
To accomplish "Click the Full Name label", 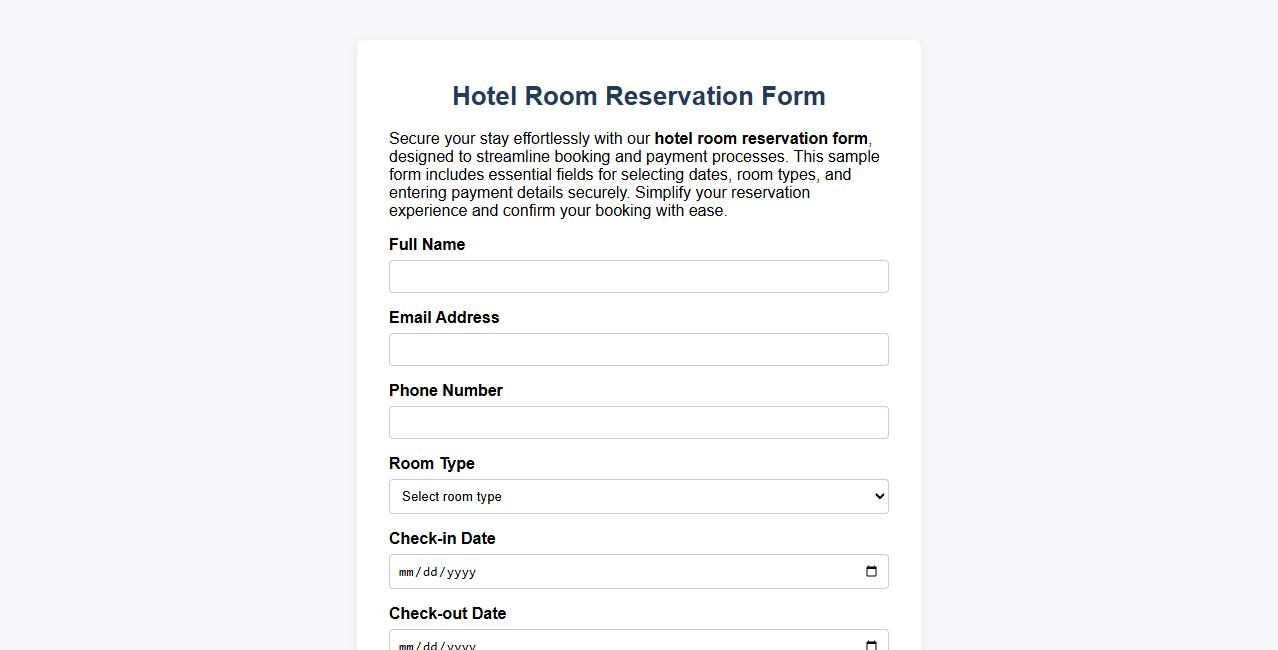I will [x=427, y=244].
